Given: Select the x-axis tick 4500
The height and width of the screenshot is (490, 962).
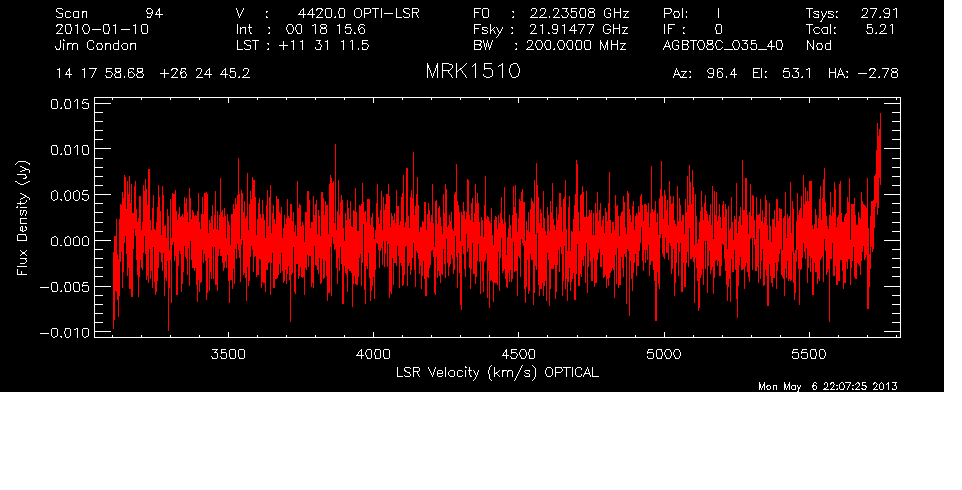Looking at the screenshot, I should [519, 354].
